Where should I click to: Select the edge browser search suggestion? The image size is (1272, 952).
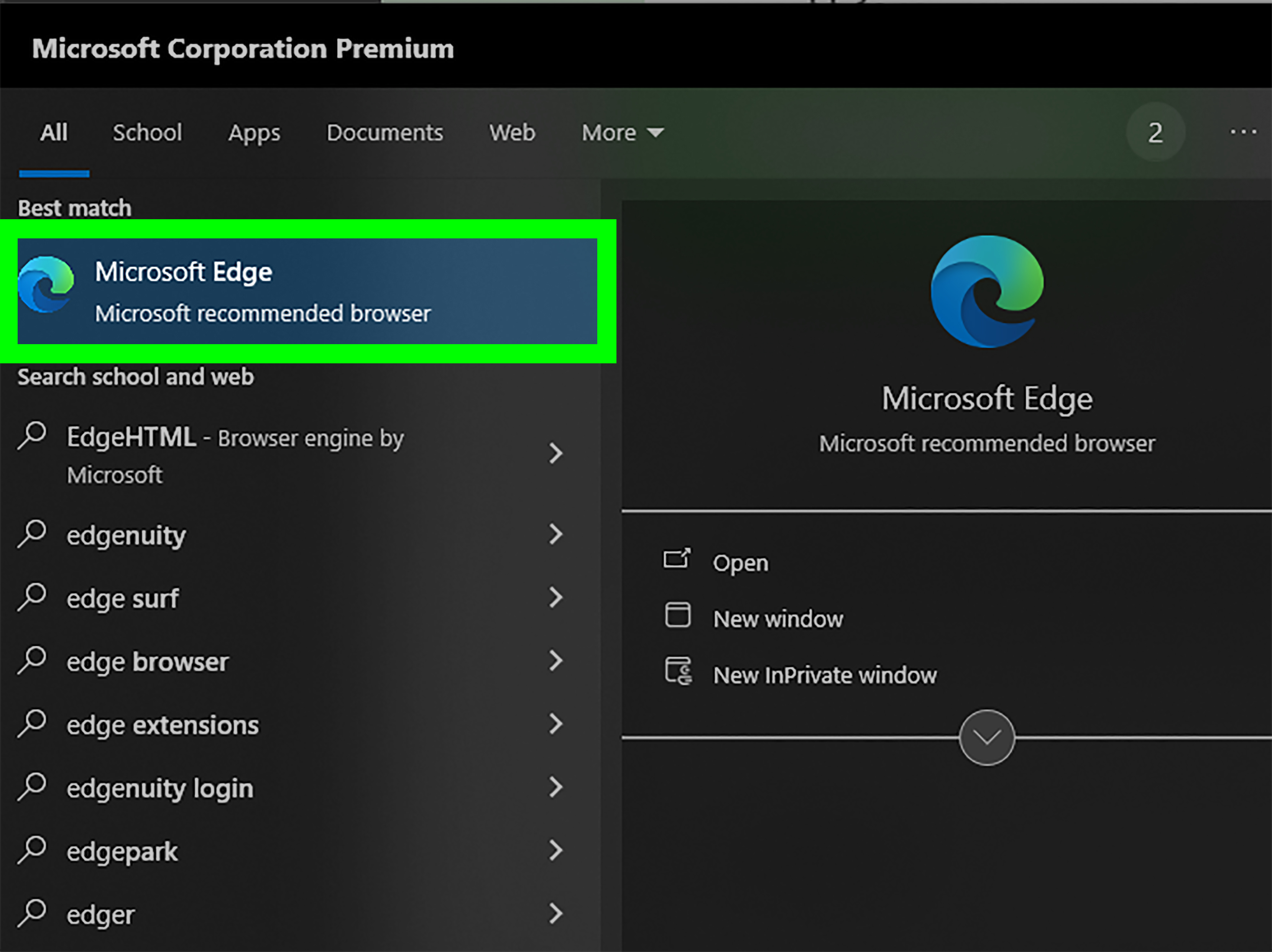[x=148, y=661]
